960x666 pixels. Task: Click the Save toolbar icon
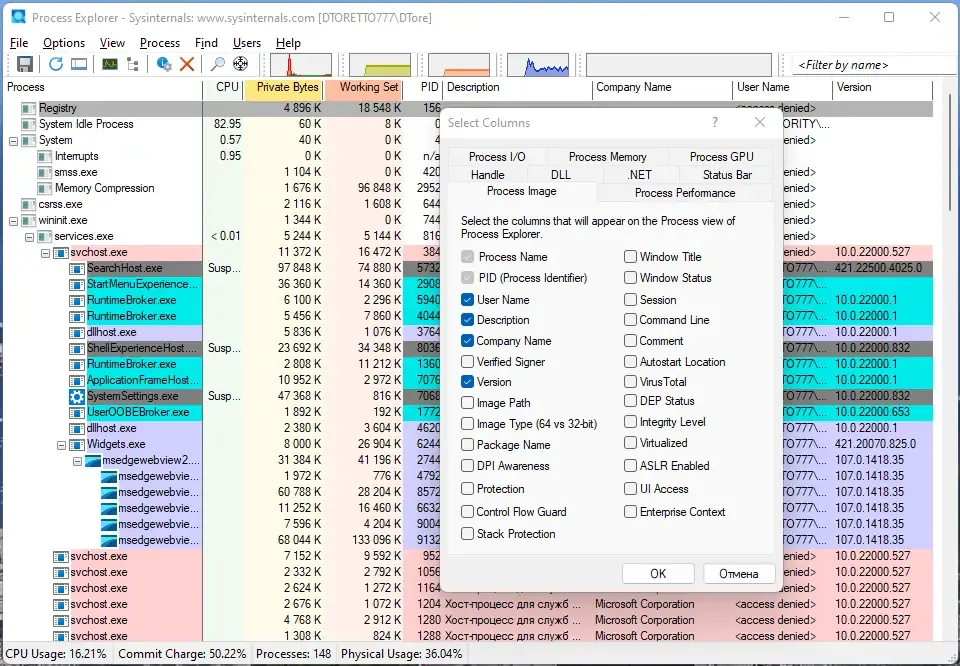24,64
